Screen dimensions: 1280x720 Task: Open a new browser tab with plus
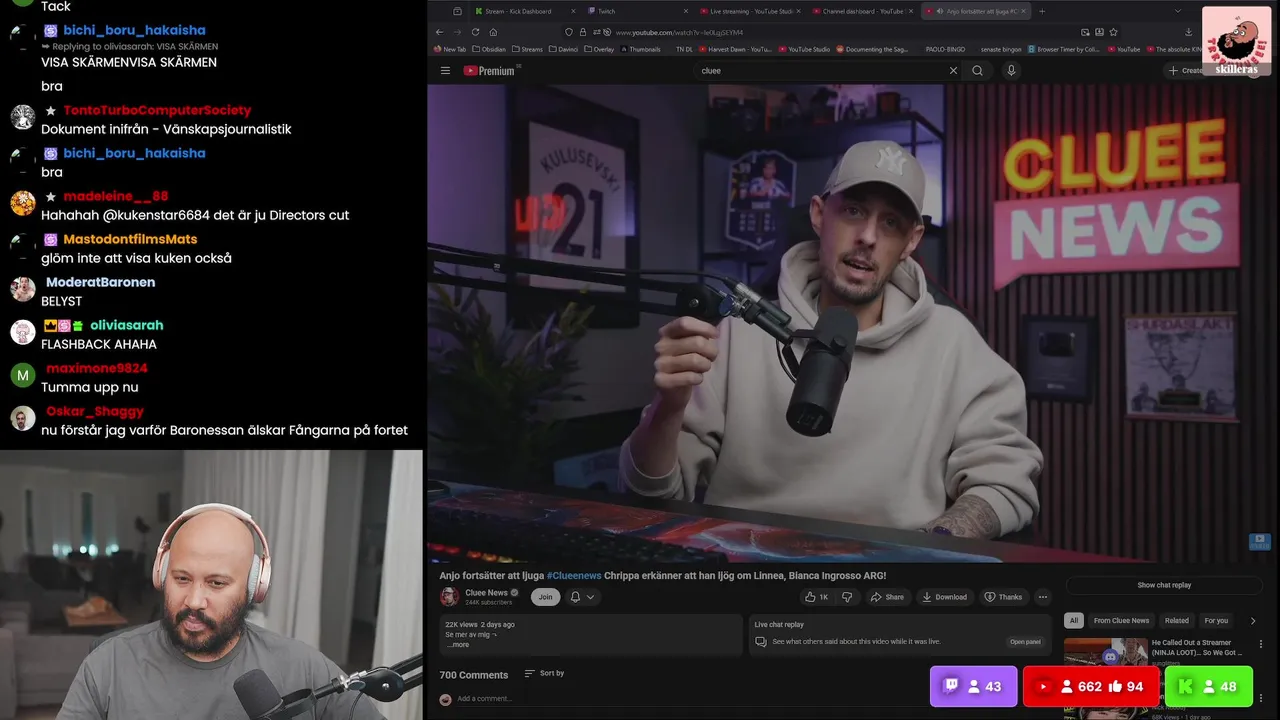[x=1042, y=11]
